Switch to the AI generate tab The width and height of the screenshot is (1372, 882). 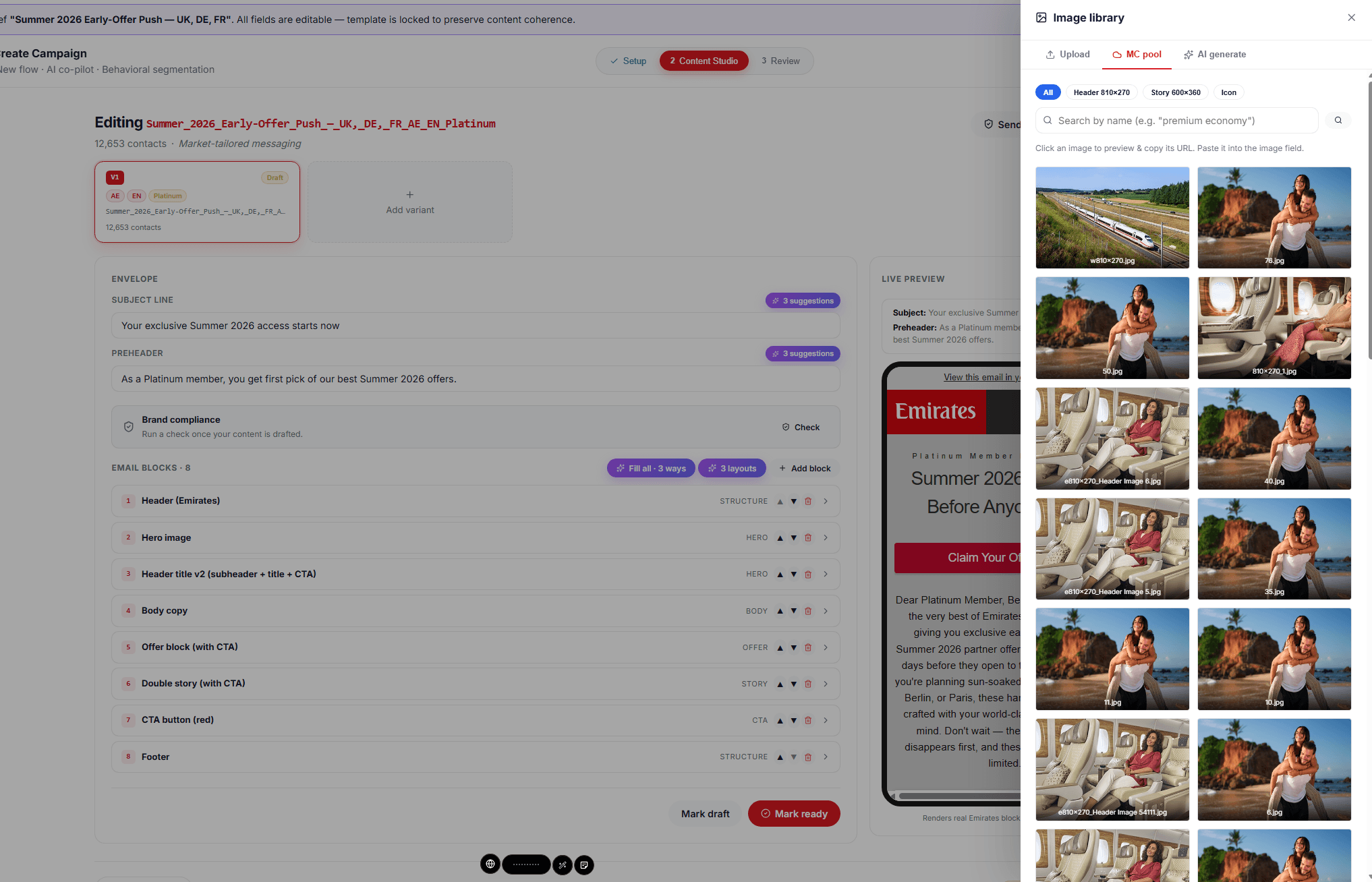(1215, 55)
